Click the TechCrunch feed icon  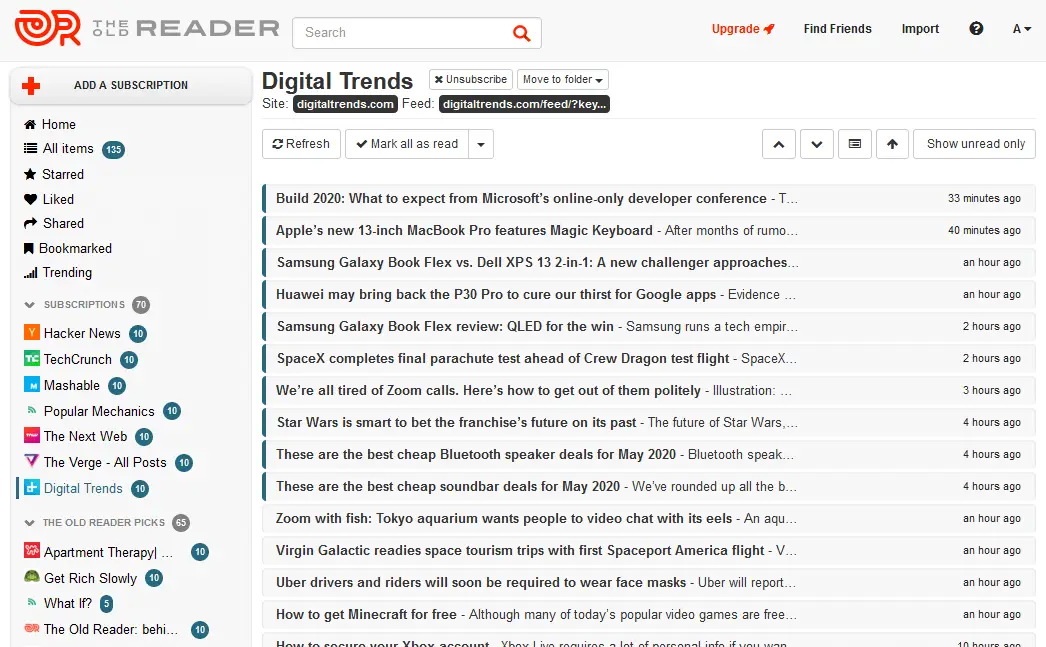(x=31, y=358)
